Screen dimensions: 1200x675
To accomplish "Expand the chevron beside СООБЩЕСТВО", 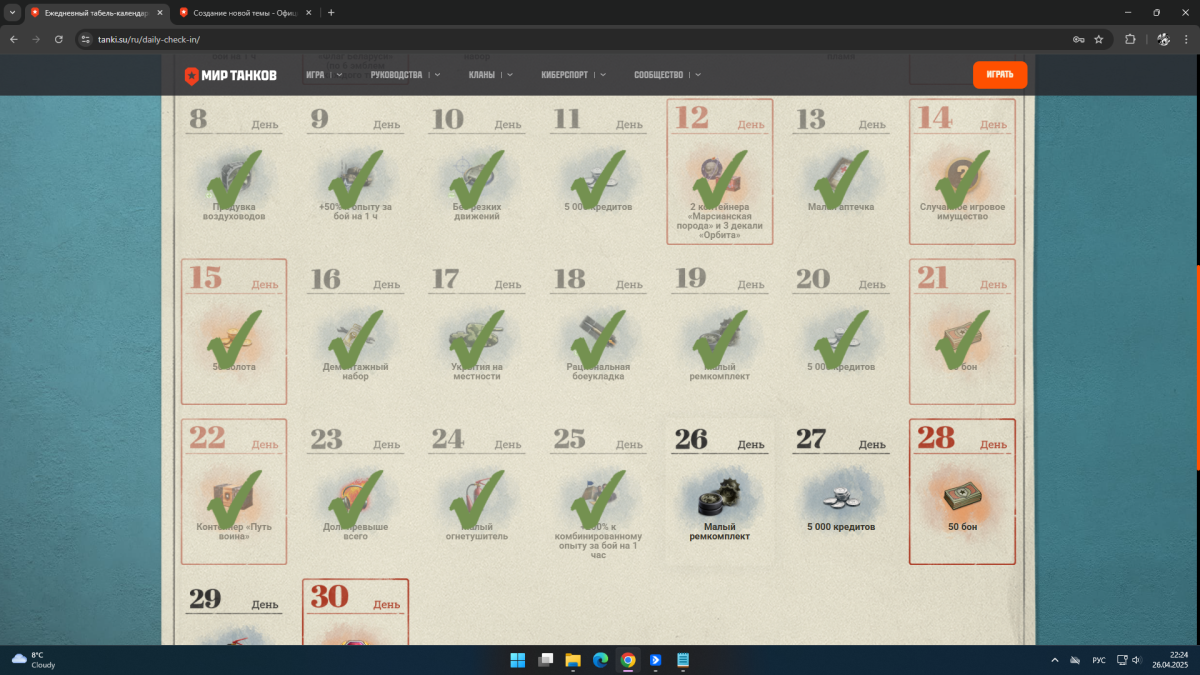I will [697, 75].
